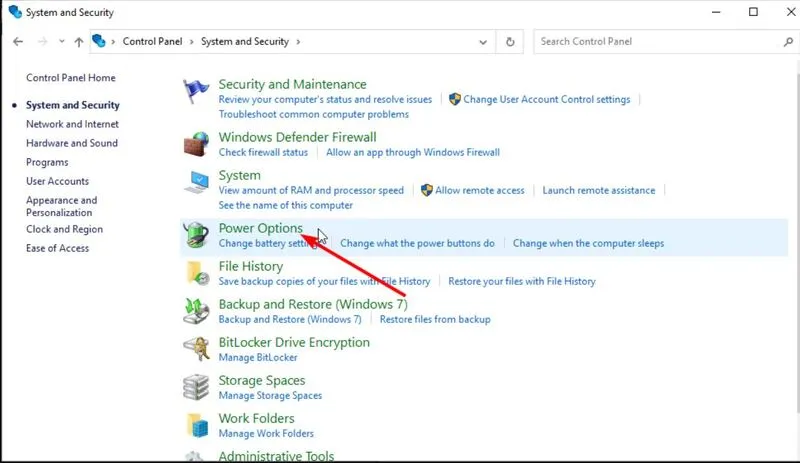Screen dimensions: 800x463
Task: Open Backup and Restore (Windows 7) heading
Action: [x=313, y=304]
